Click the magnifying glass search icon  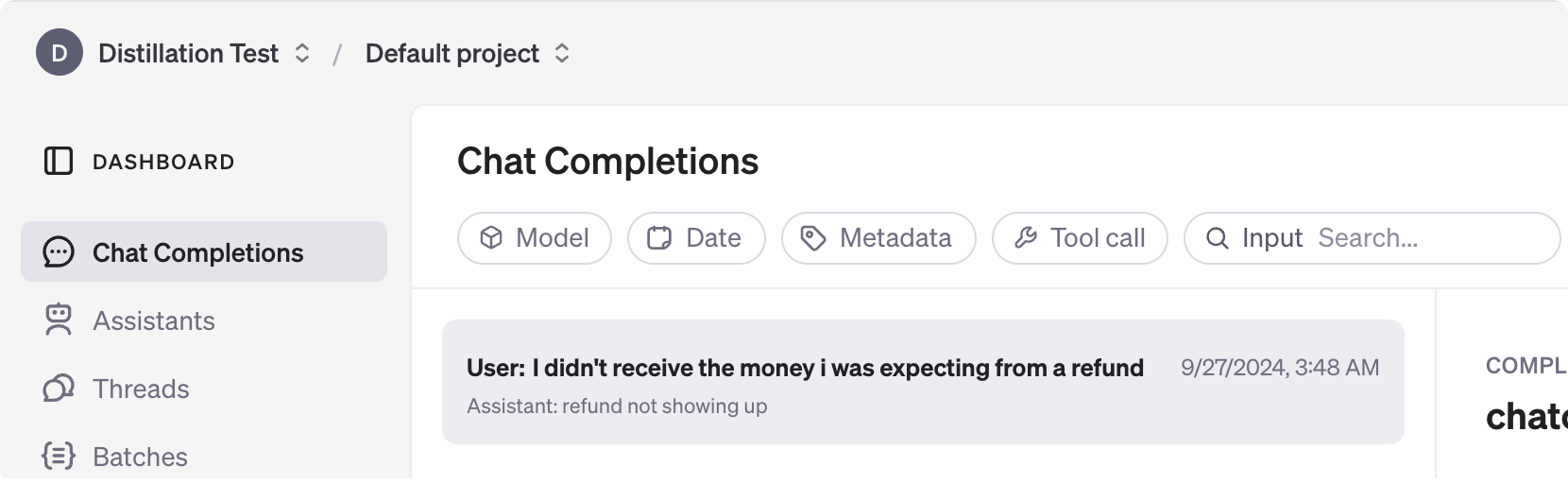pos(1218,238)
